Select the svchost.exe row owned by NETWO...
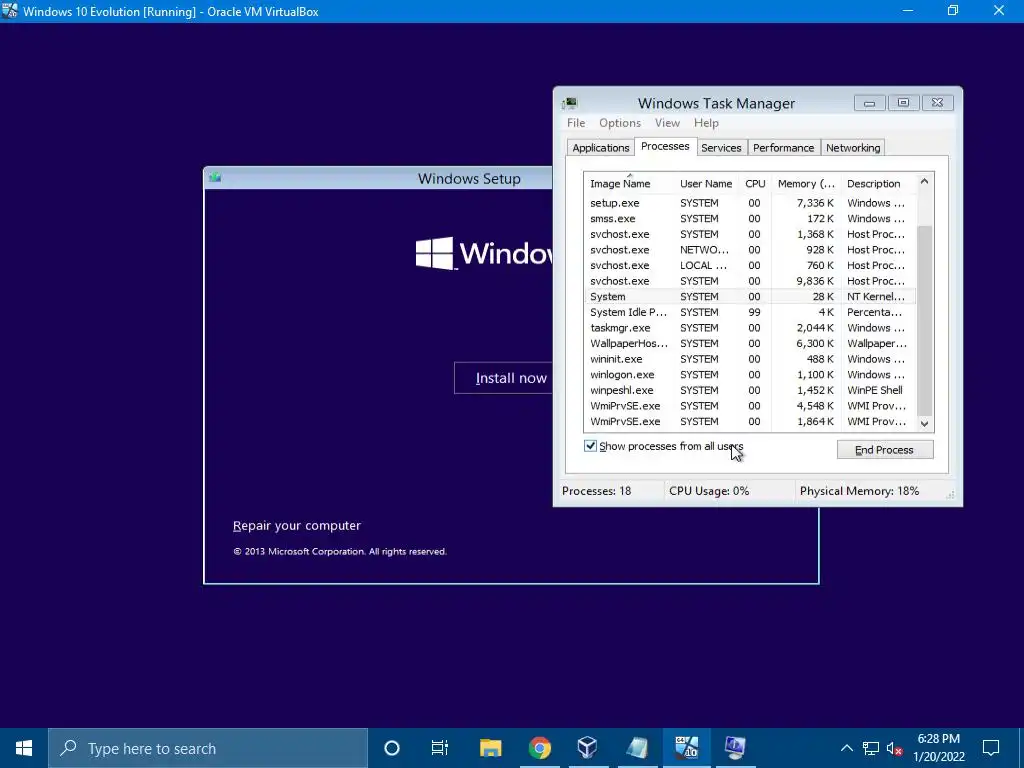The image size is (1024, 768). point(750,250)
